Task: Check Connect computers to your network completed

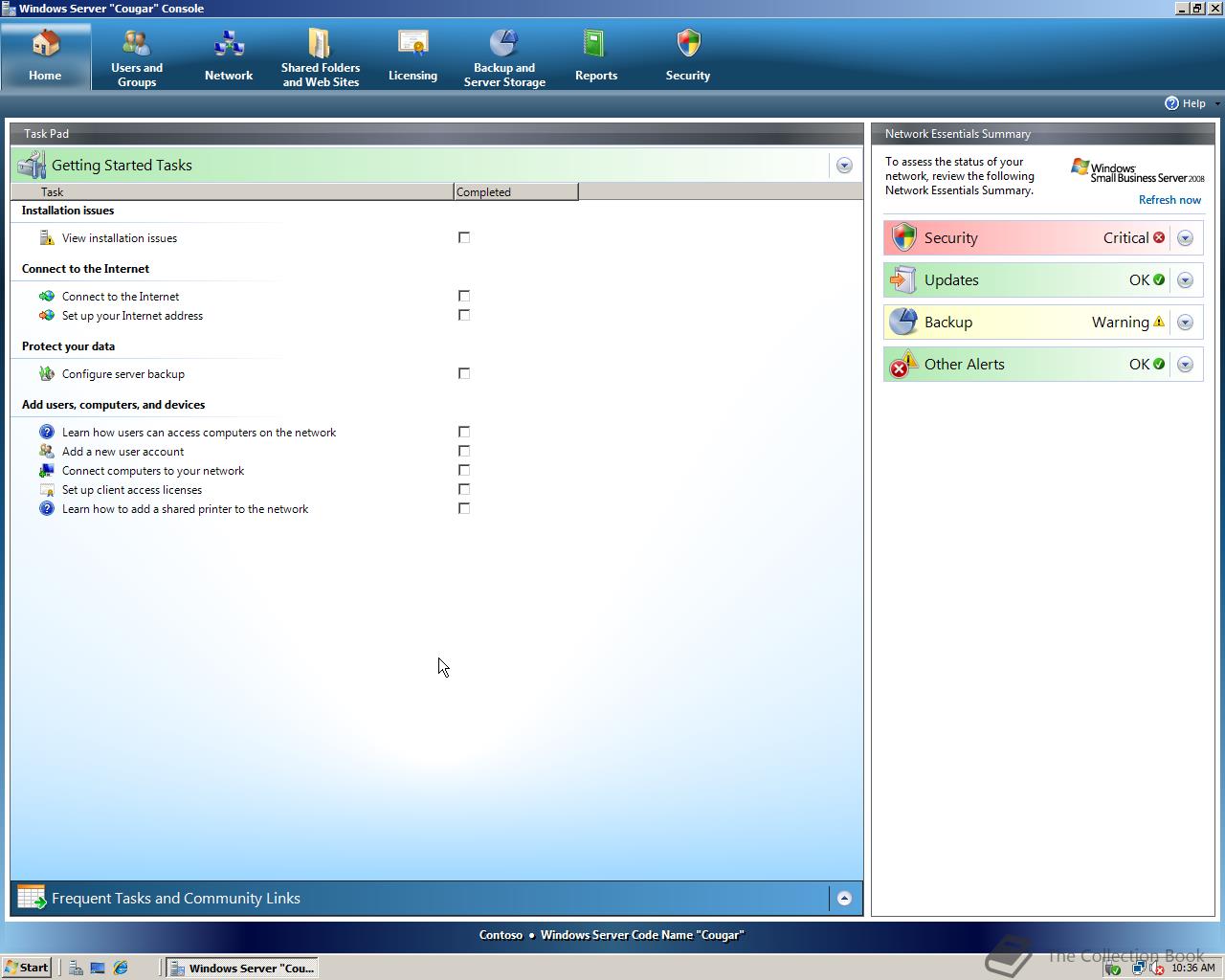Action: point(464,470)
